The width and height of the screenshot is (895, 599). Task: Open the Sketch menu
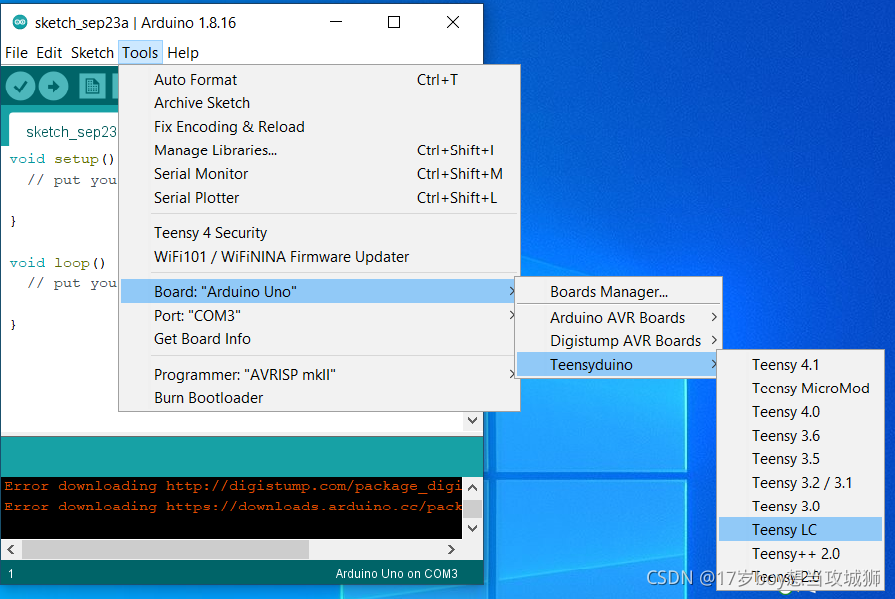tap(92, 53)
